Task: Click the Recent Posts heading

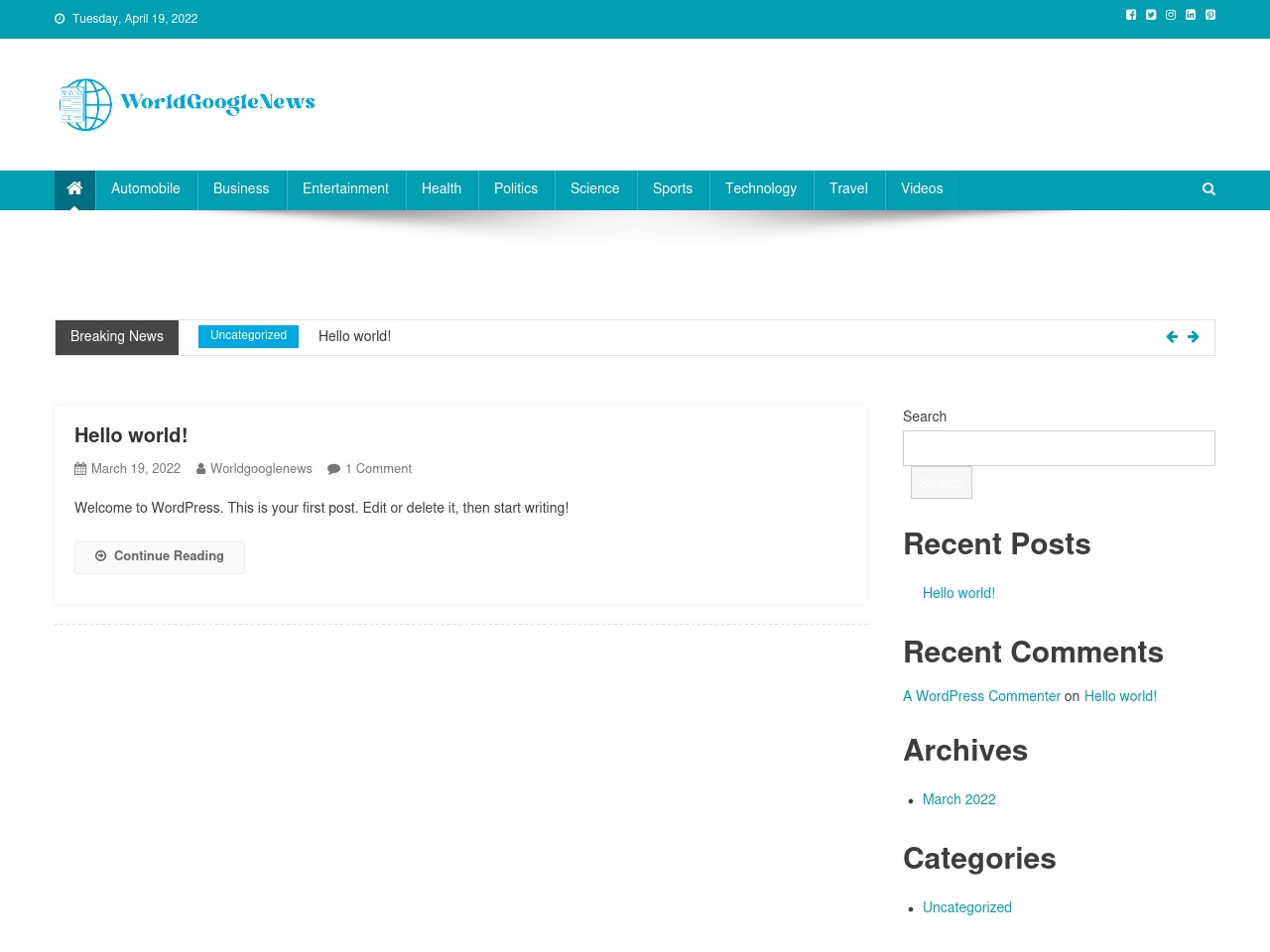Action: point(997,544)
